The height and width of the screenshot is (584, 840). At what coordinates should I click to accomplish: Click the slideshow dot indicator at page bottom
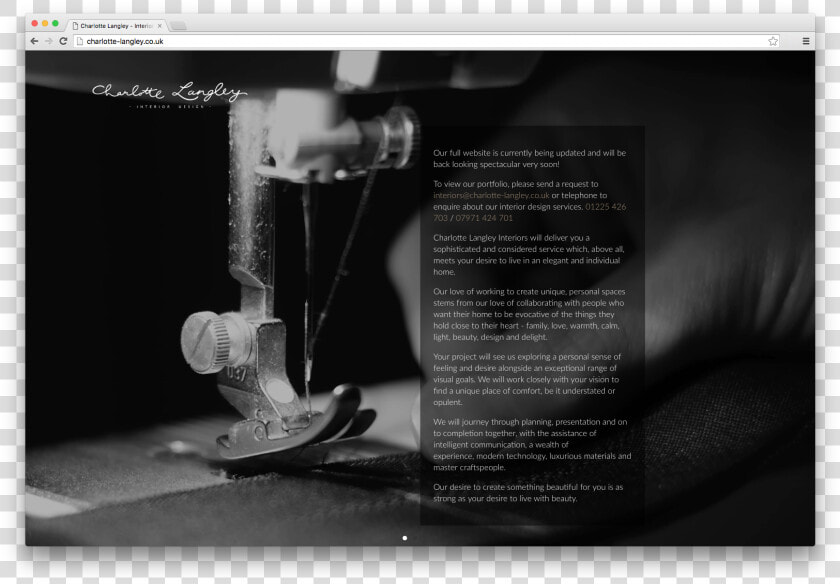click(404, 538)
